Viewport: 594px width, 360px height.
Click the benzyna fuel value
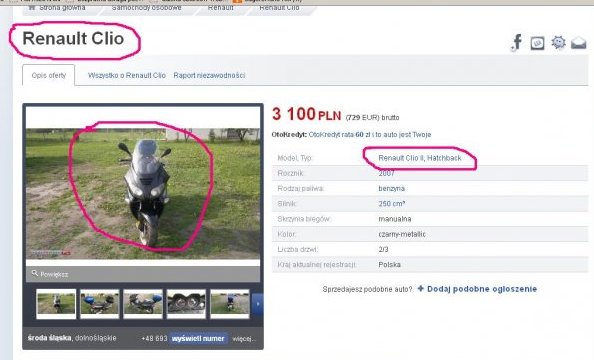(x=391, y=188)
